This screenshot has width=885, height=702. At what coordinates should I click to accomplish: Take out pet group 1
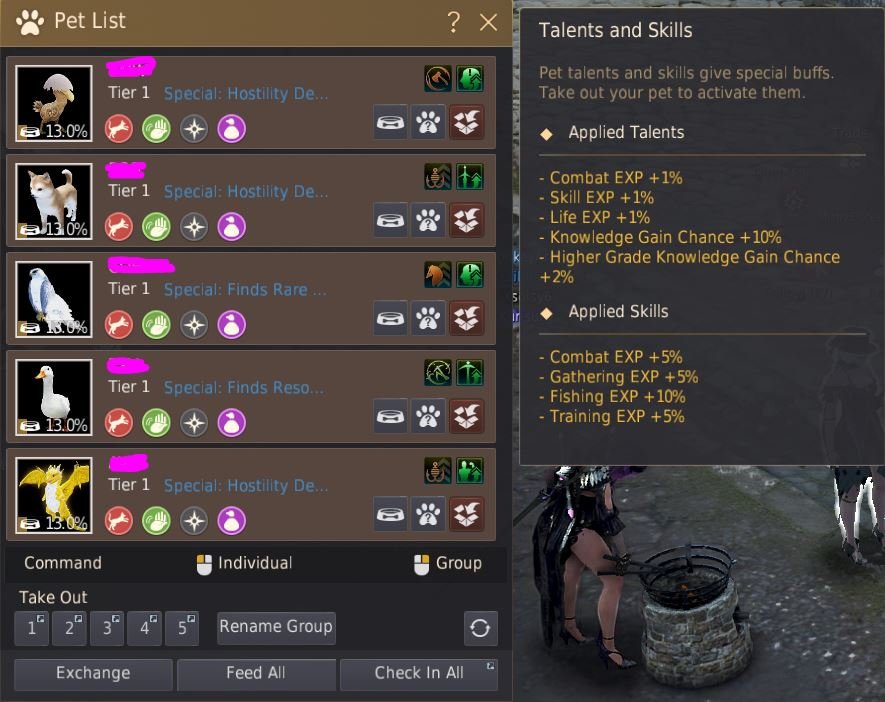32,628
